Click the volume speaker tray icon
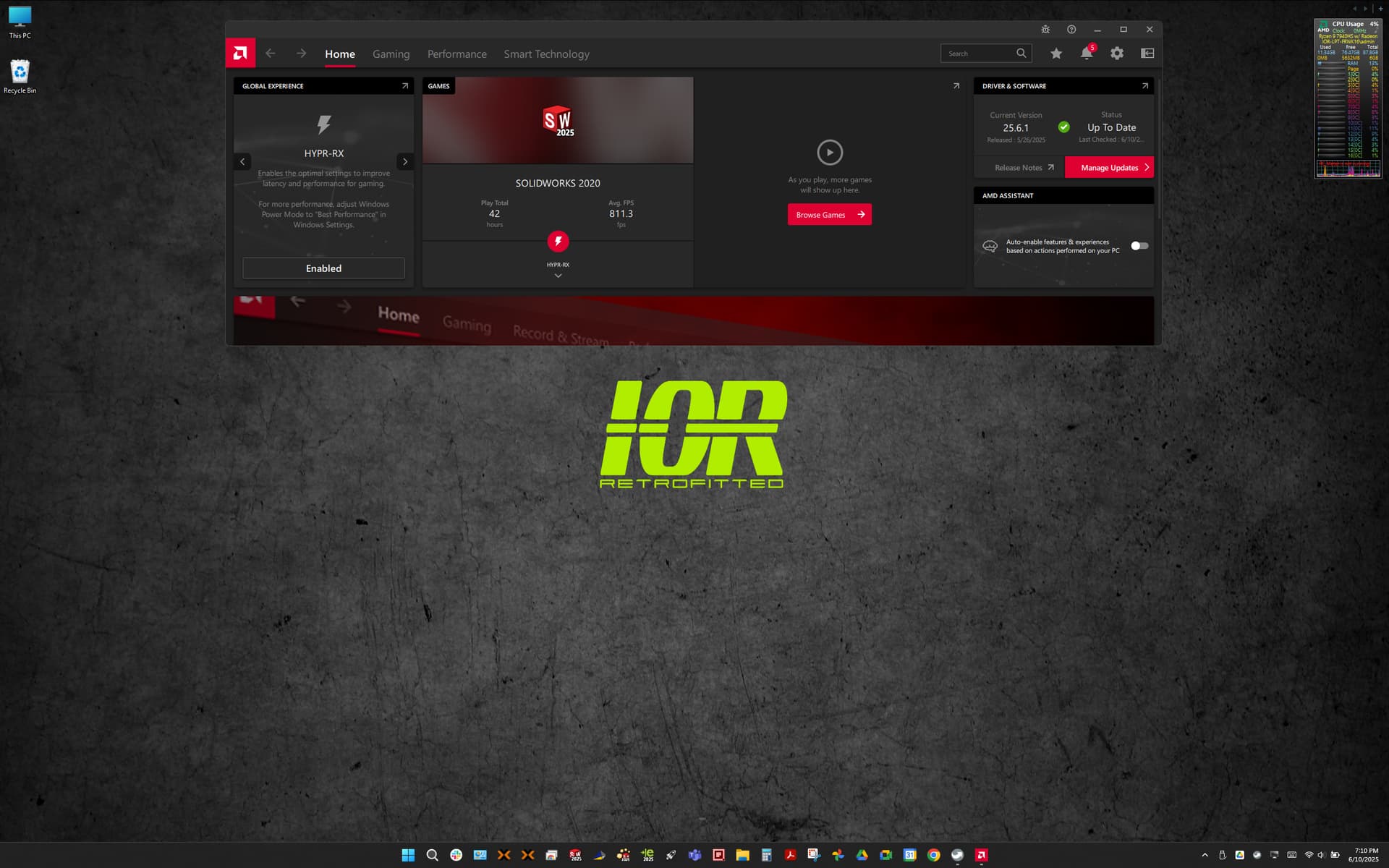Image resolution: width=1389 pixels, height=868 pixels. pos(1321,855)
